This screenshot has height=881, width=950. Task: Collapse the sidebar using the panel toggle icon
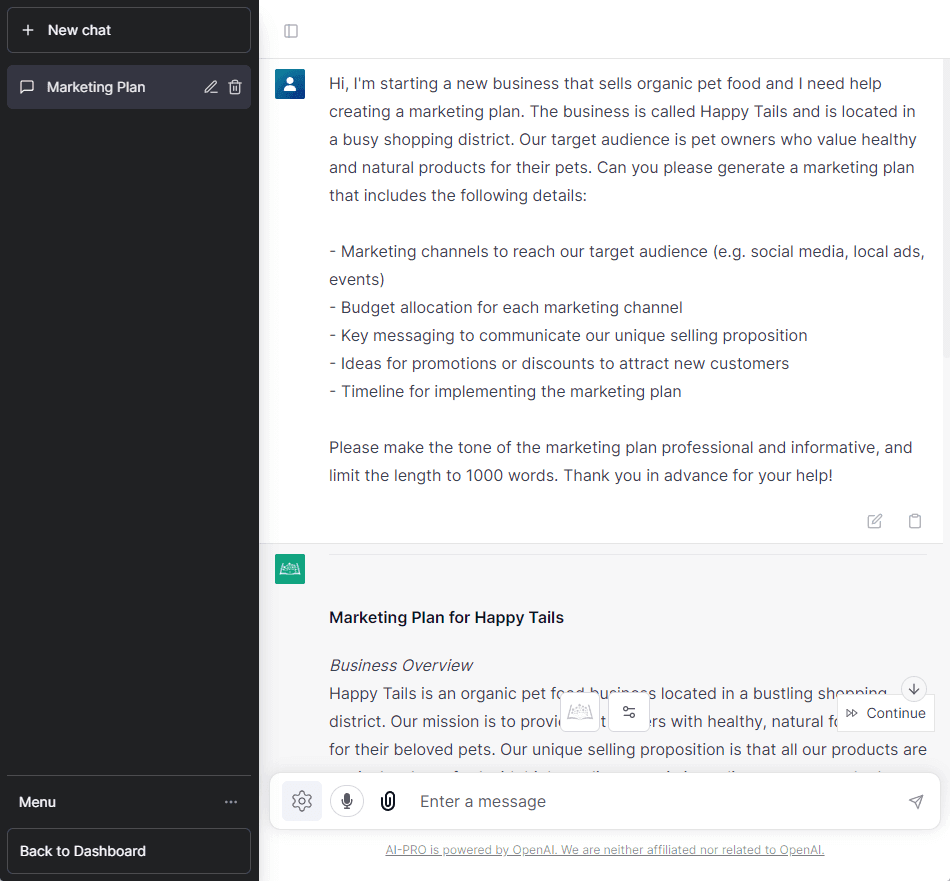point(291,31)
